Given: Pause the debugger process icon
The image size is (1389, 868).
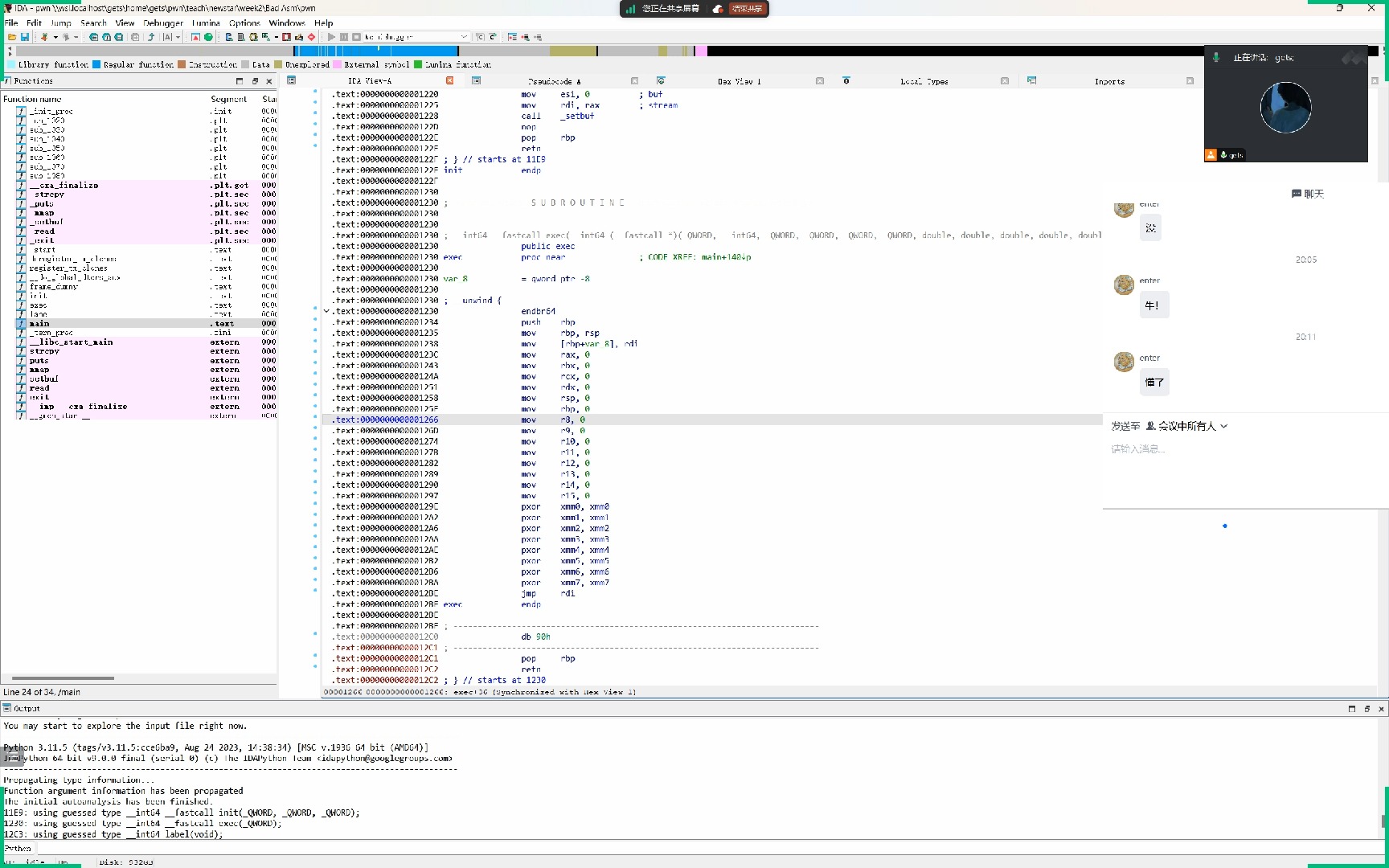Looking at the screenshot, I should pos(344,37).
